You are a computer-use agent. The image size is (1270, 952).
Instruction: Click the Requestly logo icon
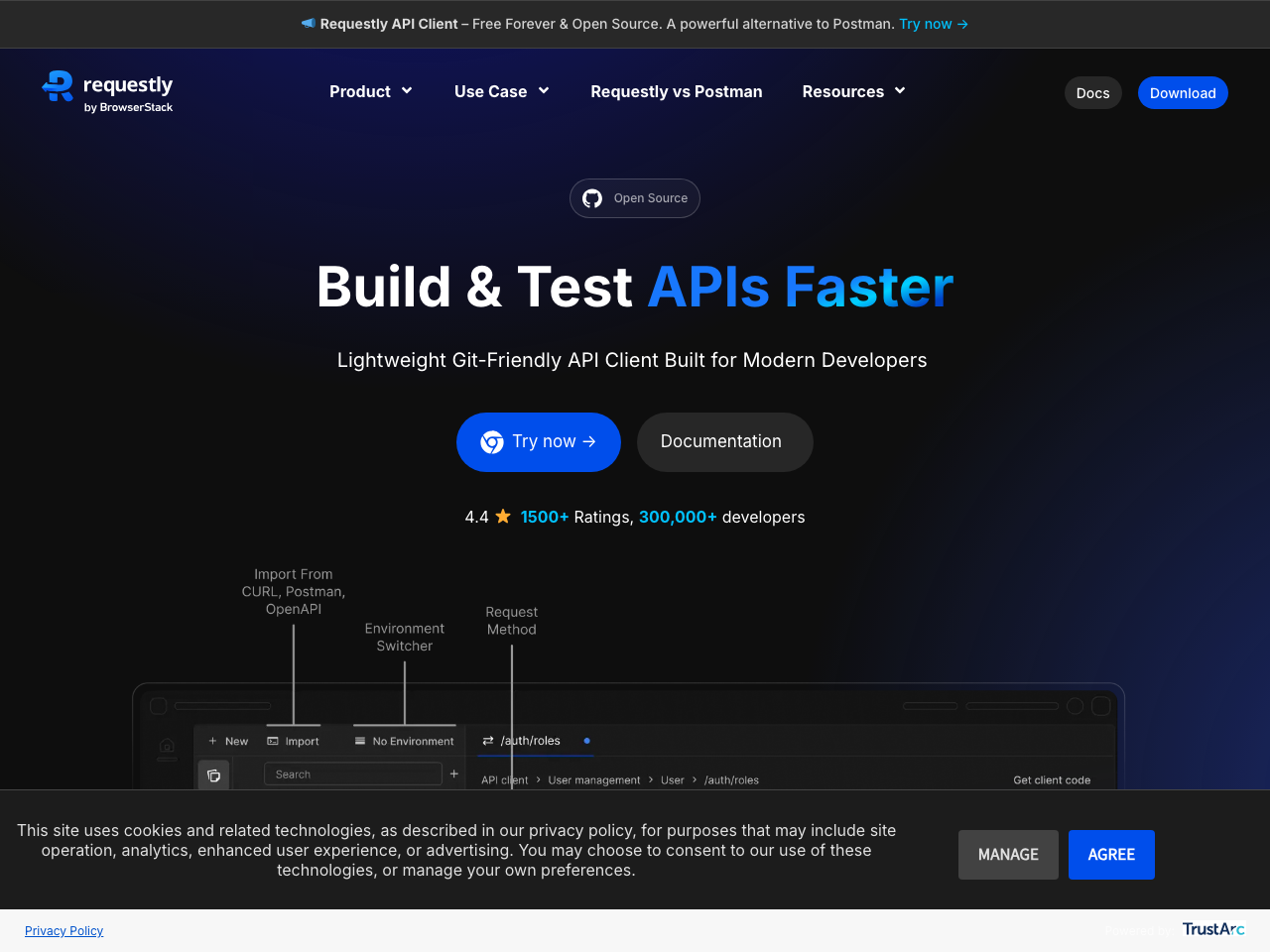pyautogui.click(x=59, y=86)
